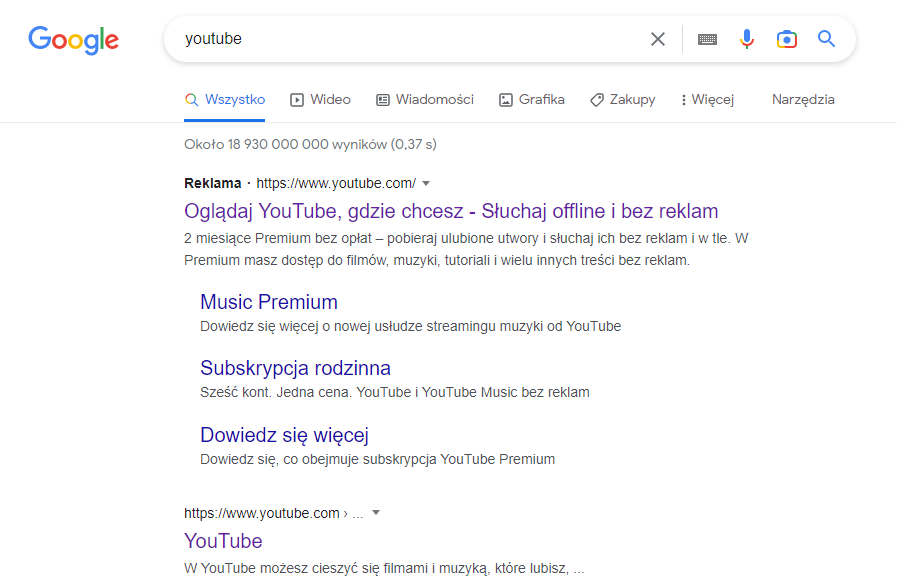Open the on-screen keyboard icon
Screen dimensions: 897x584
(x=707, y=39)
